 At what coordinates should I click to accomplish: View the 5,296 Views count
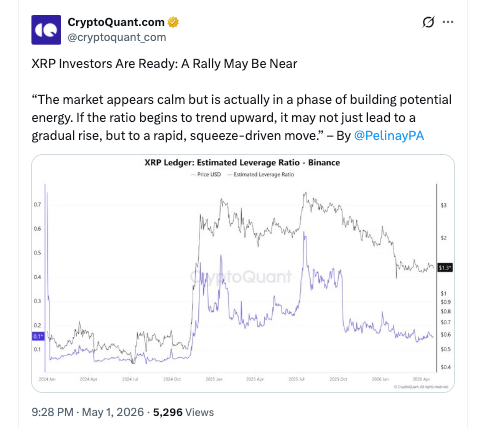183,412
